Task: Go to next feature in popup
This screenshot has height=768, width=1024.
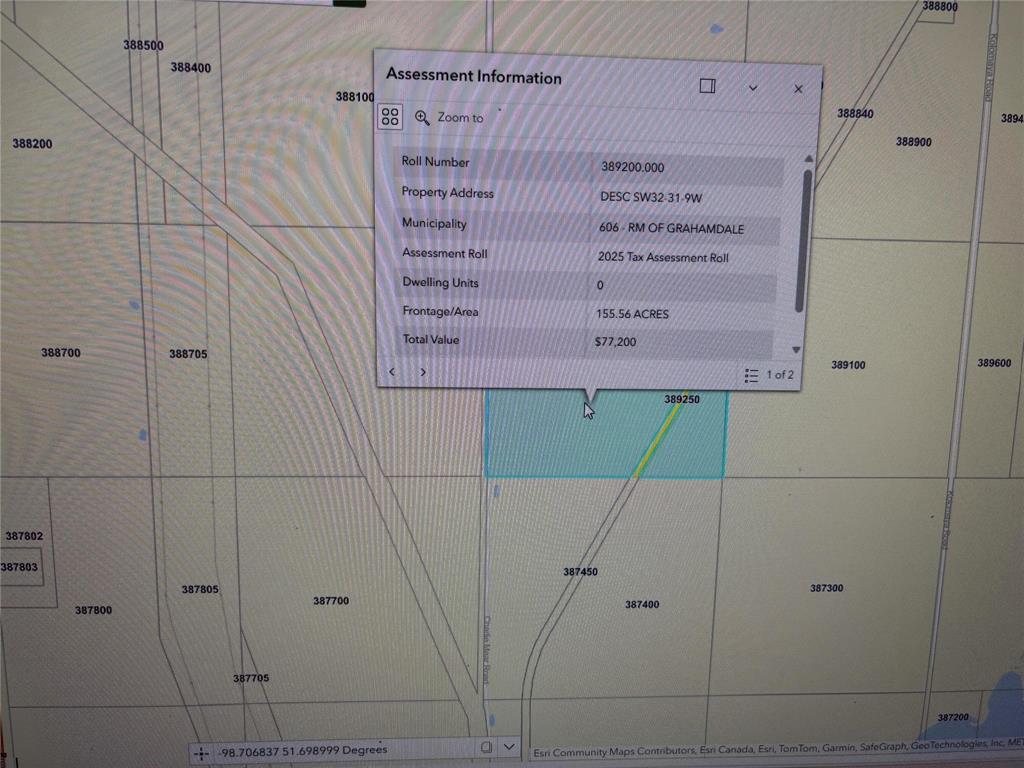Action: coord(423,372)
